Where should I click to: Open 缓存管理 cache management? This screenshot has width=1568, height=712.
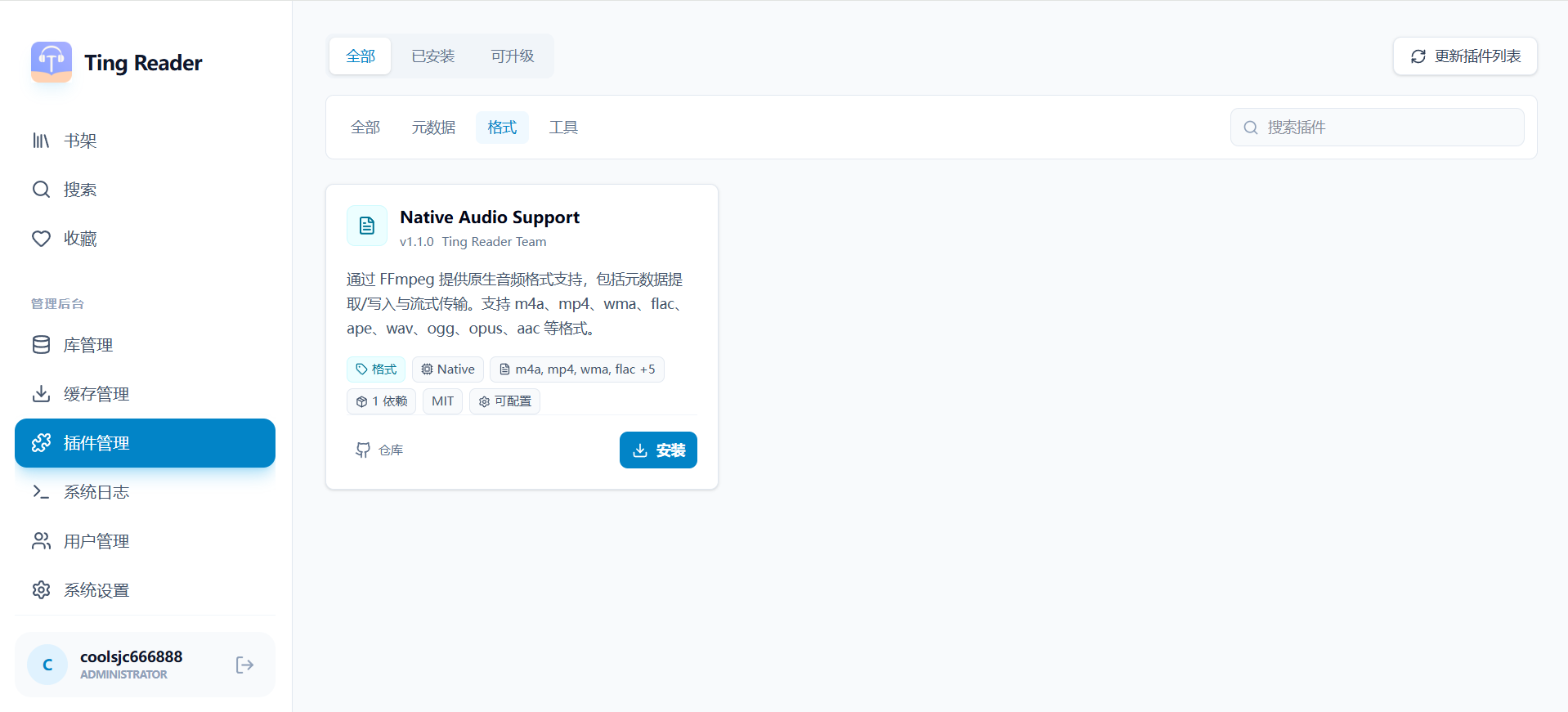[x=145, y=394]
